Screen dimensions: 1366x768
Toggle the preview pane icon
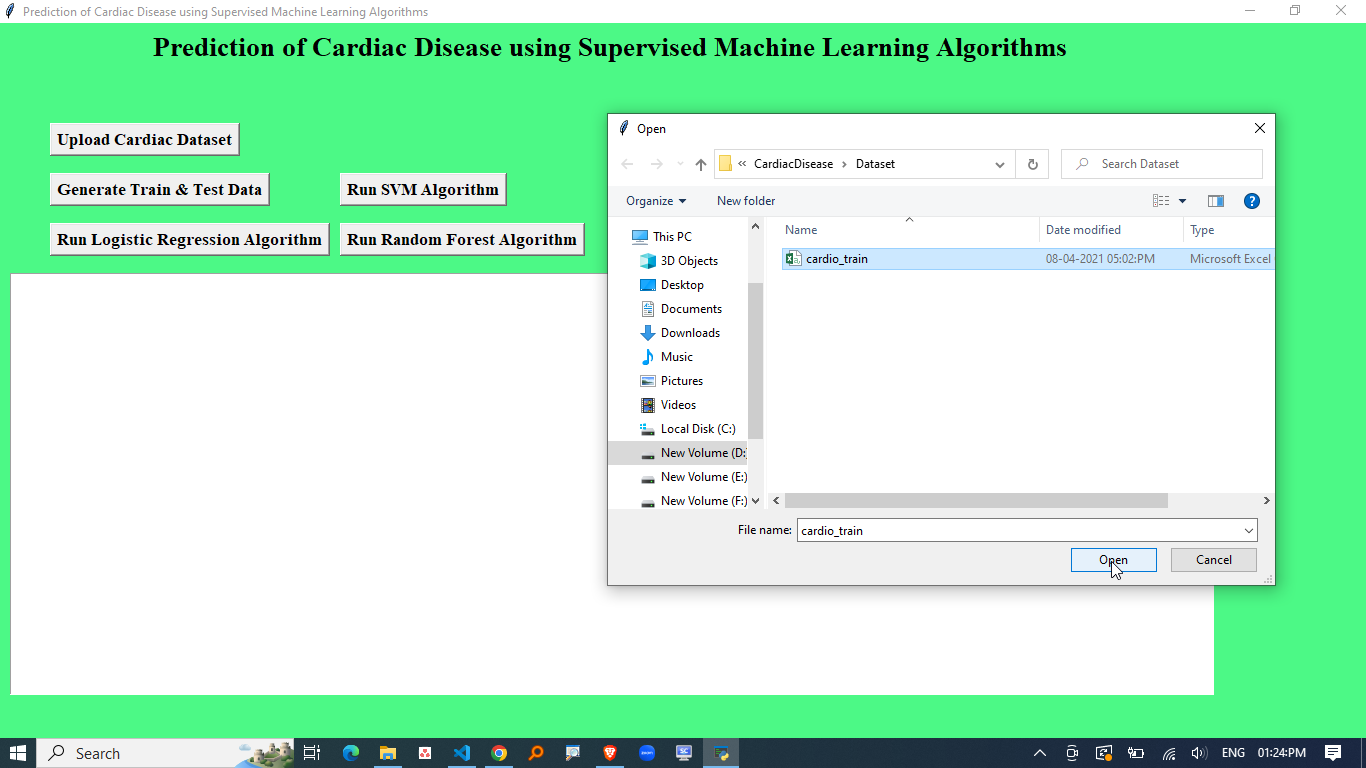[1215, 201]
